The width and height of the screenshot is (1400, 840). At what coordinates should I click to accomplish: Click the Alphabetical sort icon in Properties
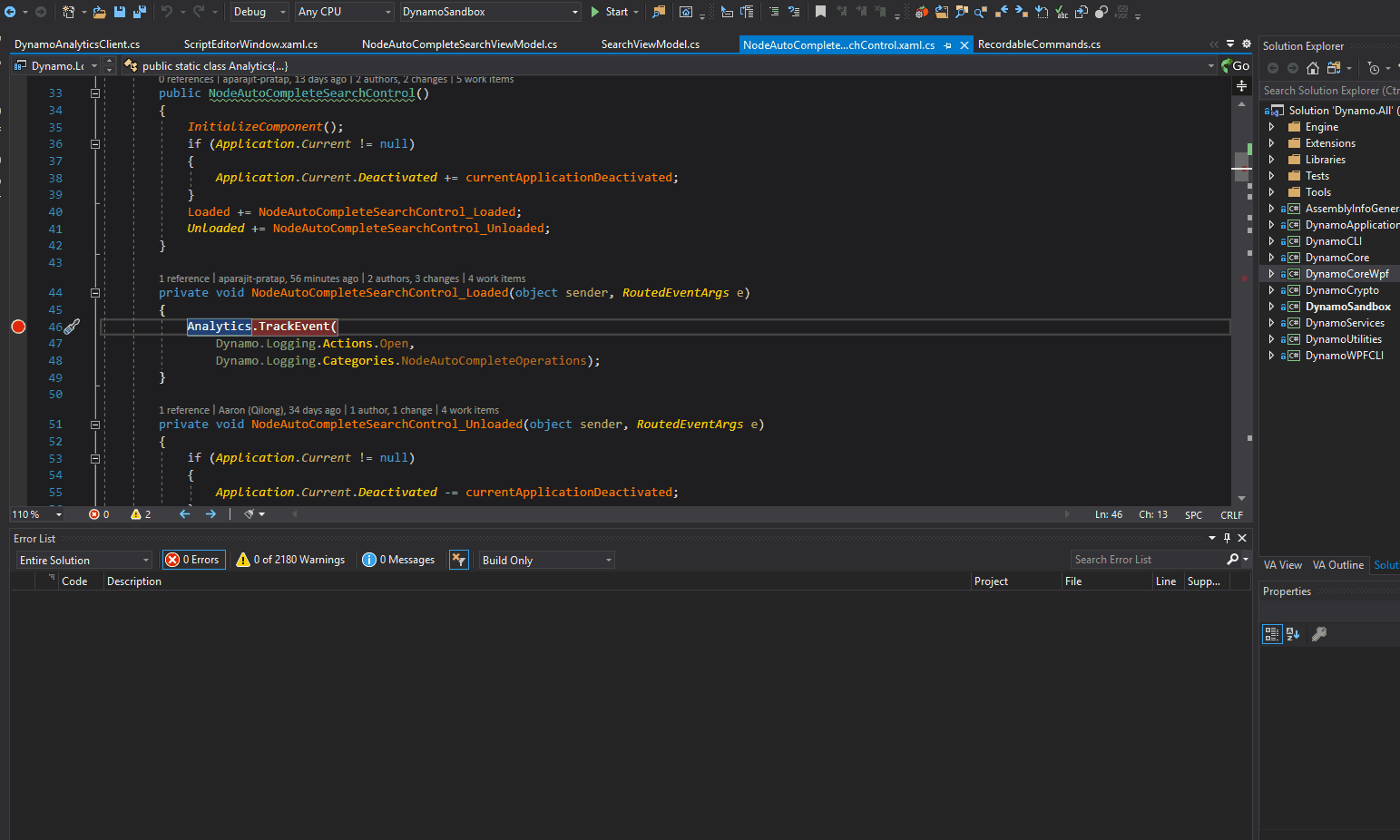[1293, 634]
